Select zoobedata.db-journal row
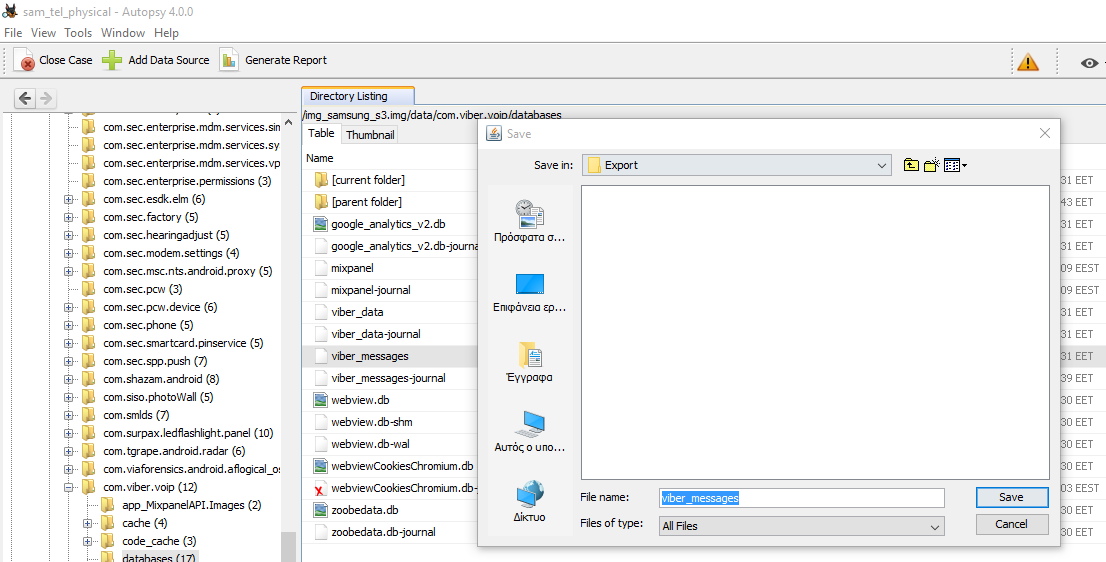 (391, 532)
